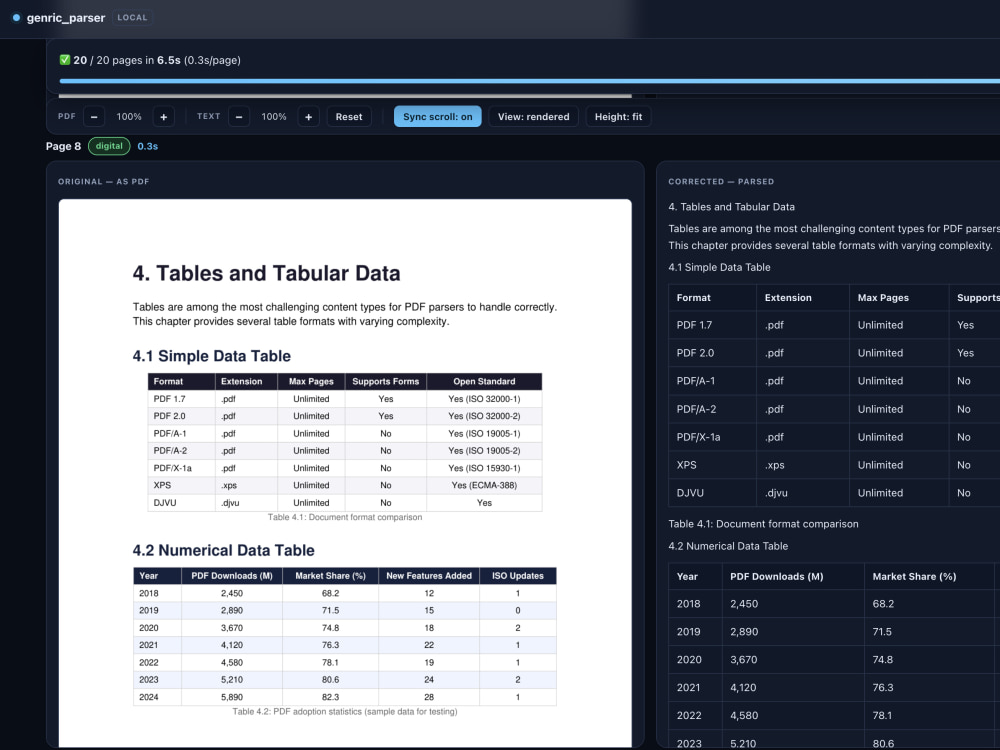This screenshot has width=1000, height=750.
Task: Click PDF/A-1 row in parsed table
Action: point(834,381)
